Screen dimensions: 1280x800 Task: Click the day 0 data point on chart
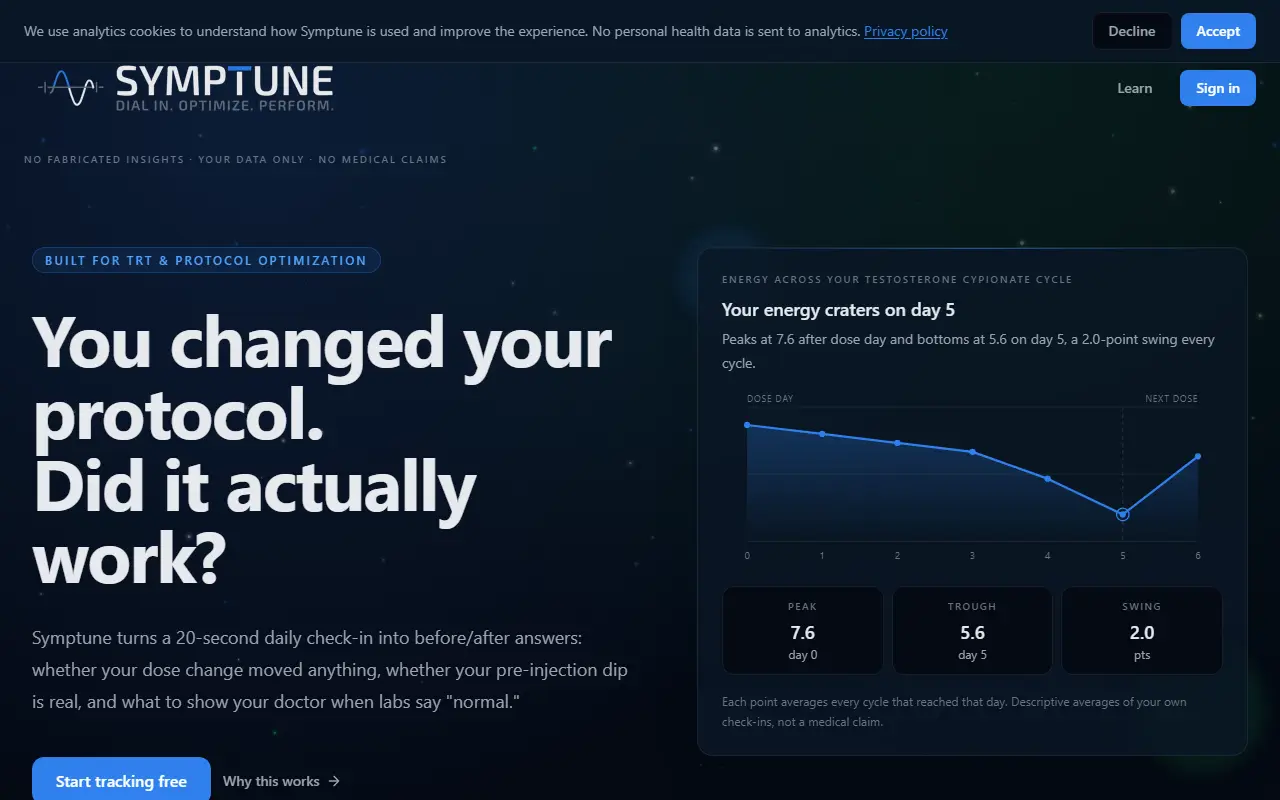(747, 425)
